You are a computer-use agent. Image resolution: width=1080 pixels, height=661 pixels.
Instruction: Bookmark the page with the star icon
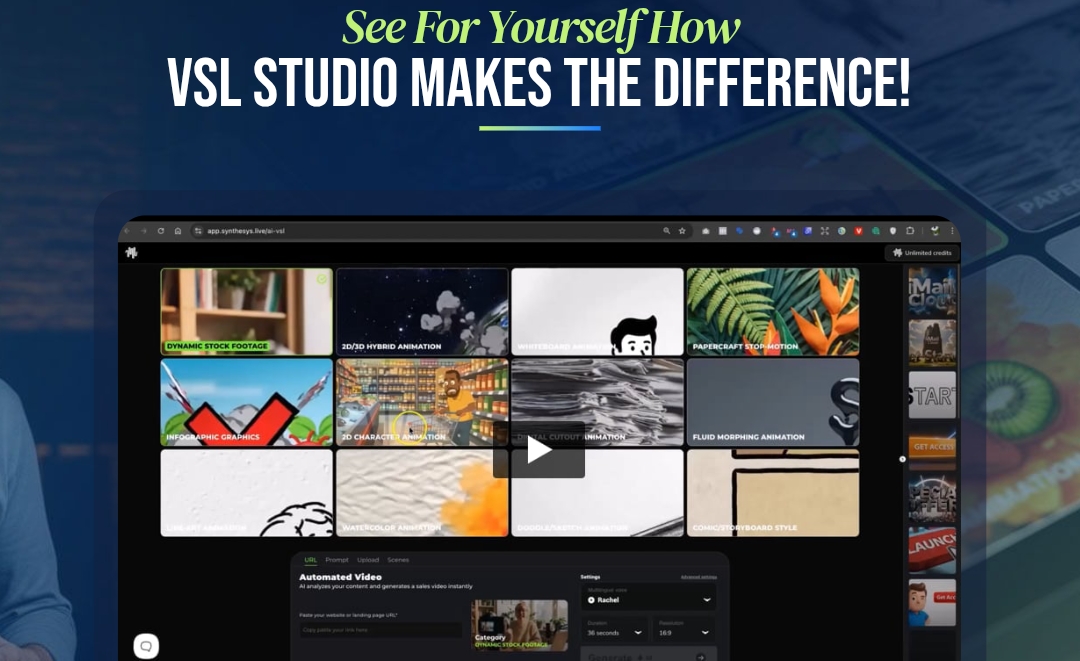tap(682, 230)
